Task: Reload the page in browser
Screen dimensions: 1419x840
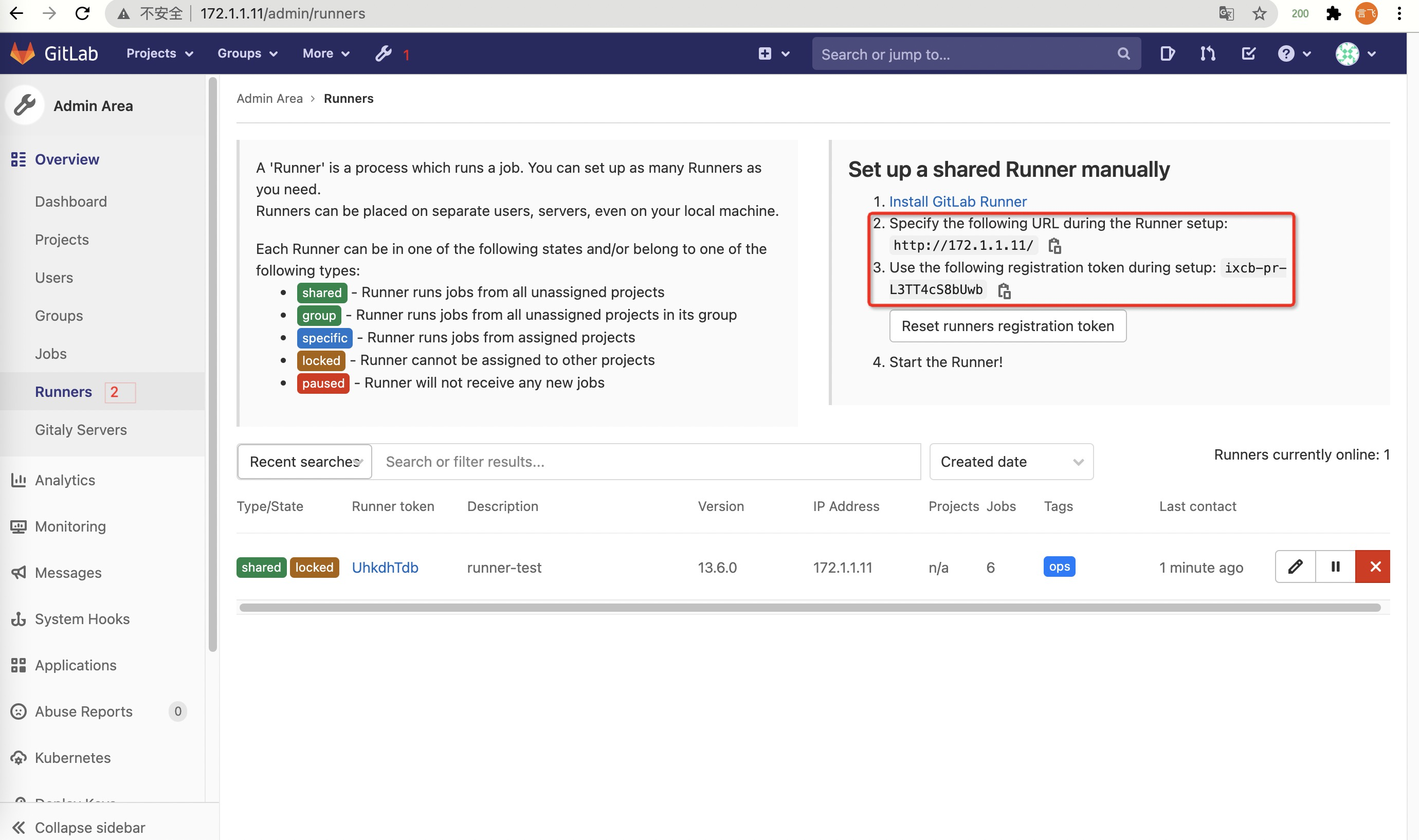Action: coord(83,13)
